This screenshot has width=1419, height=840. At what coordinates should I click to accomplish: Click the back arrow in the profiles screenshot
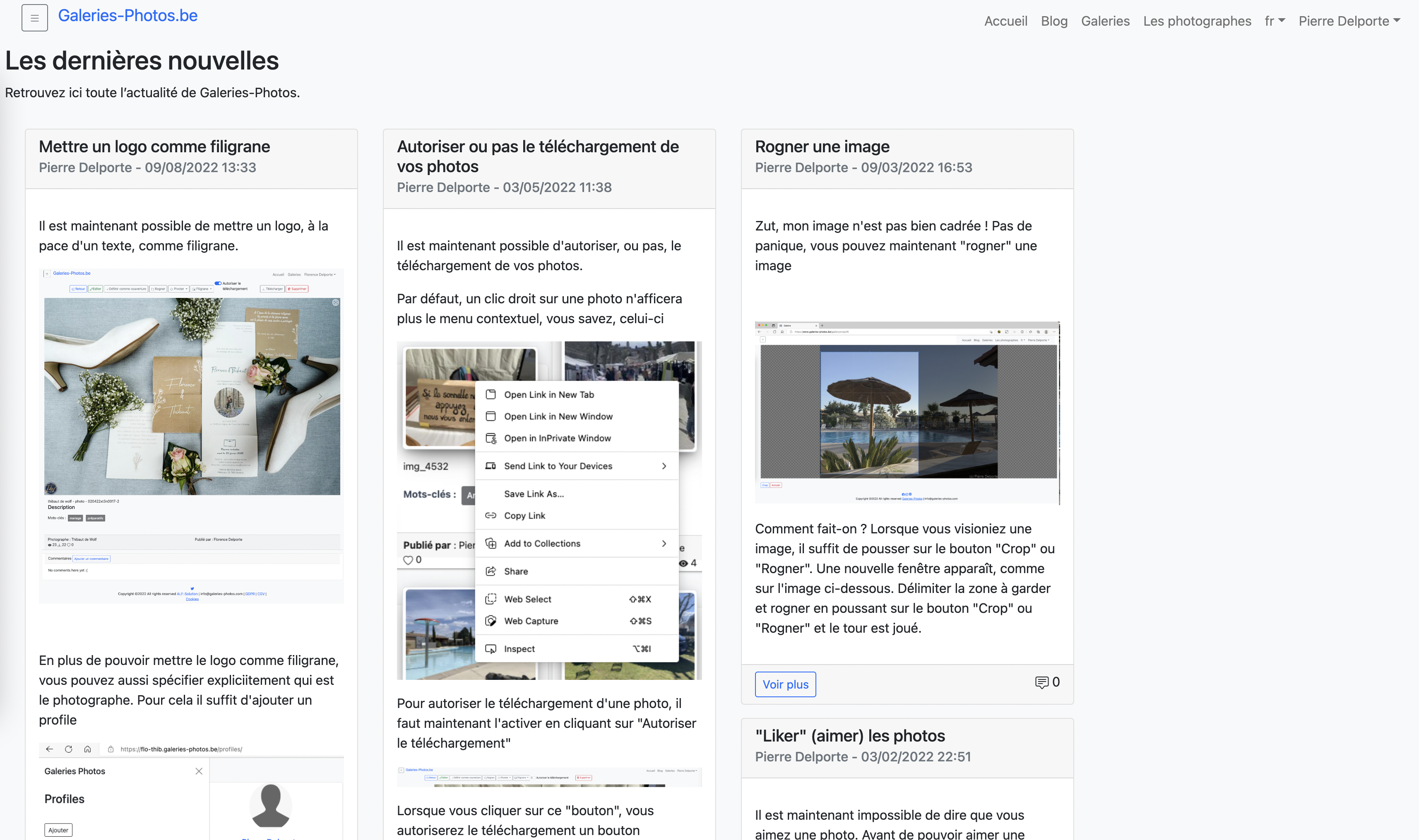coord(49,749)
